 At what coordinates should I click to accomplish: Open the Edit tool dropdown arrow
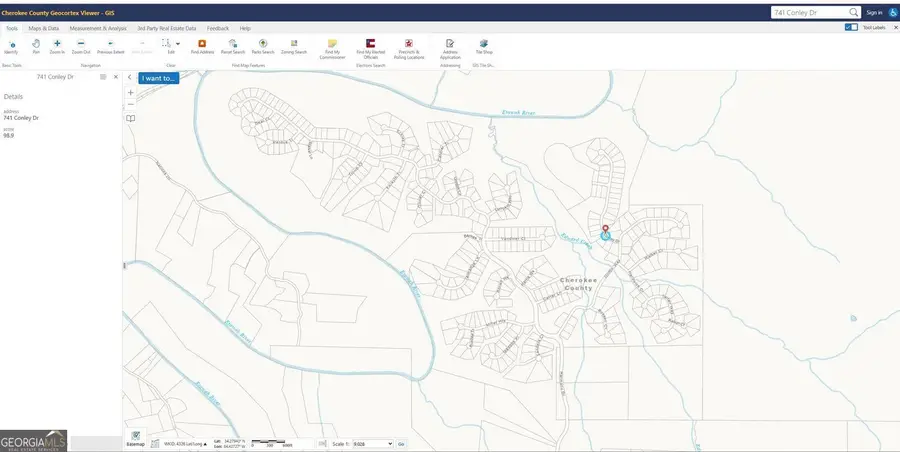(x=178, y=44)
